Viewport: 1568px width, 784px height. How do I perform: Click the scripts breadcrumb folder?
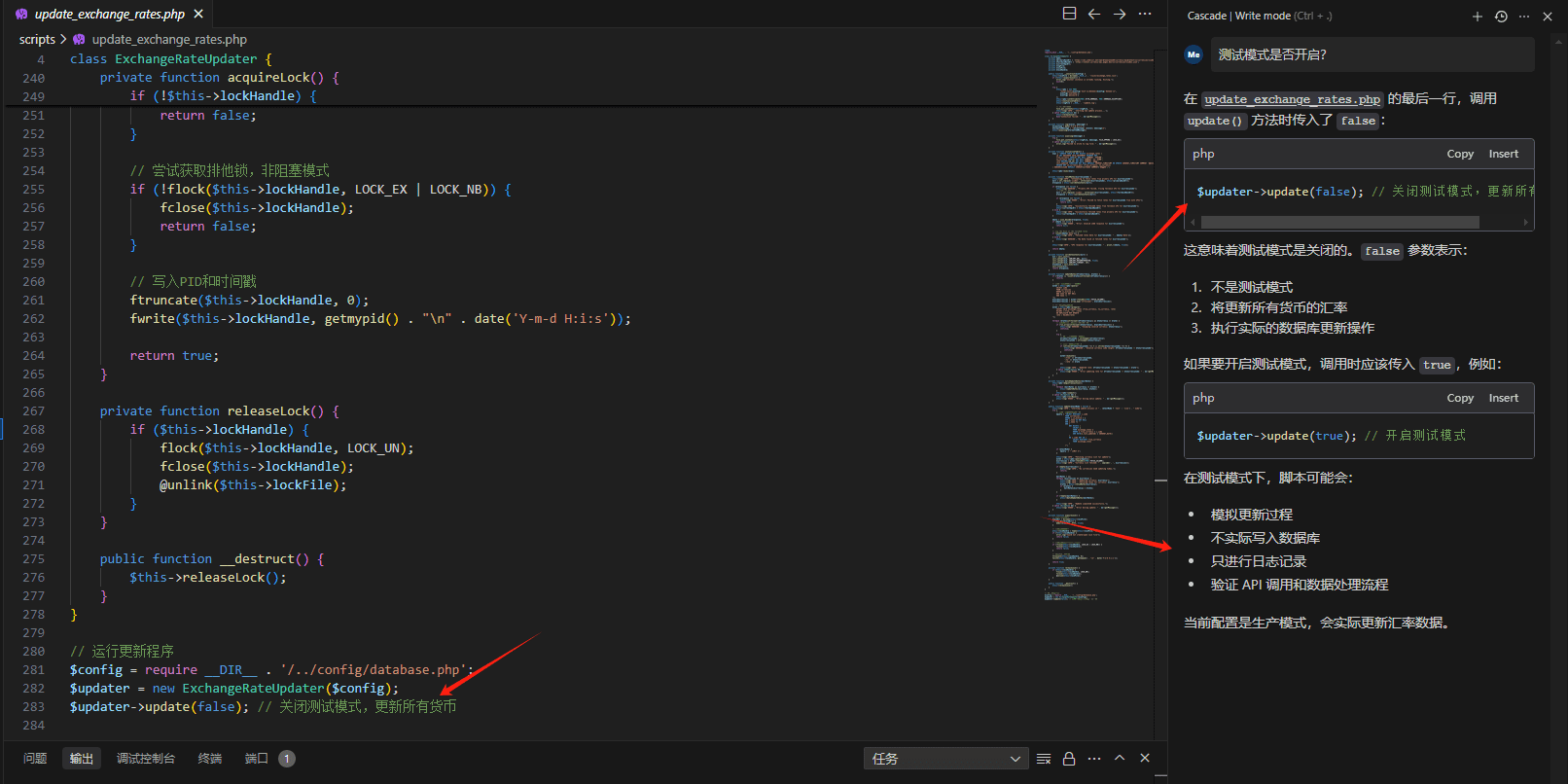[x=37, y=40]
